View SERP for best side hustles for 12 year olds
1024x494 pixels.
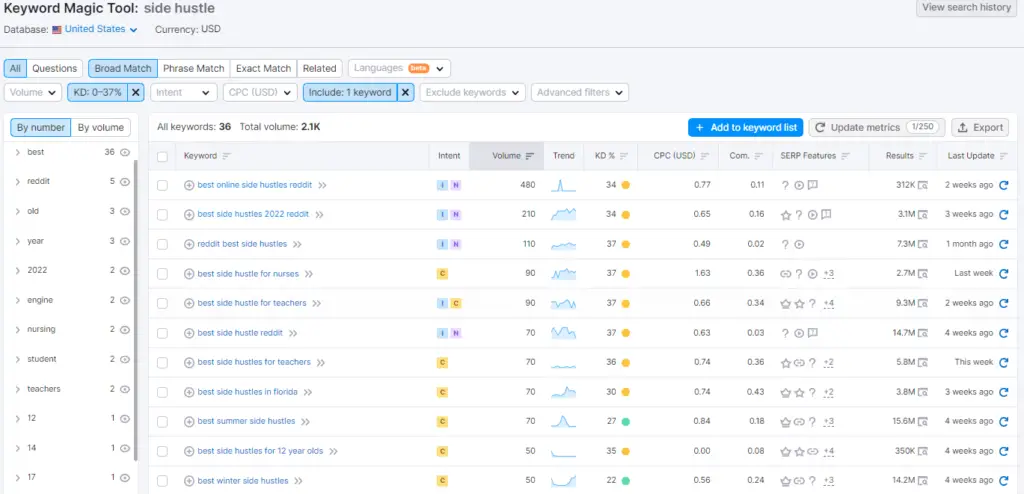pyautogui.click(x=923, y=451)
